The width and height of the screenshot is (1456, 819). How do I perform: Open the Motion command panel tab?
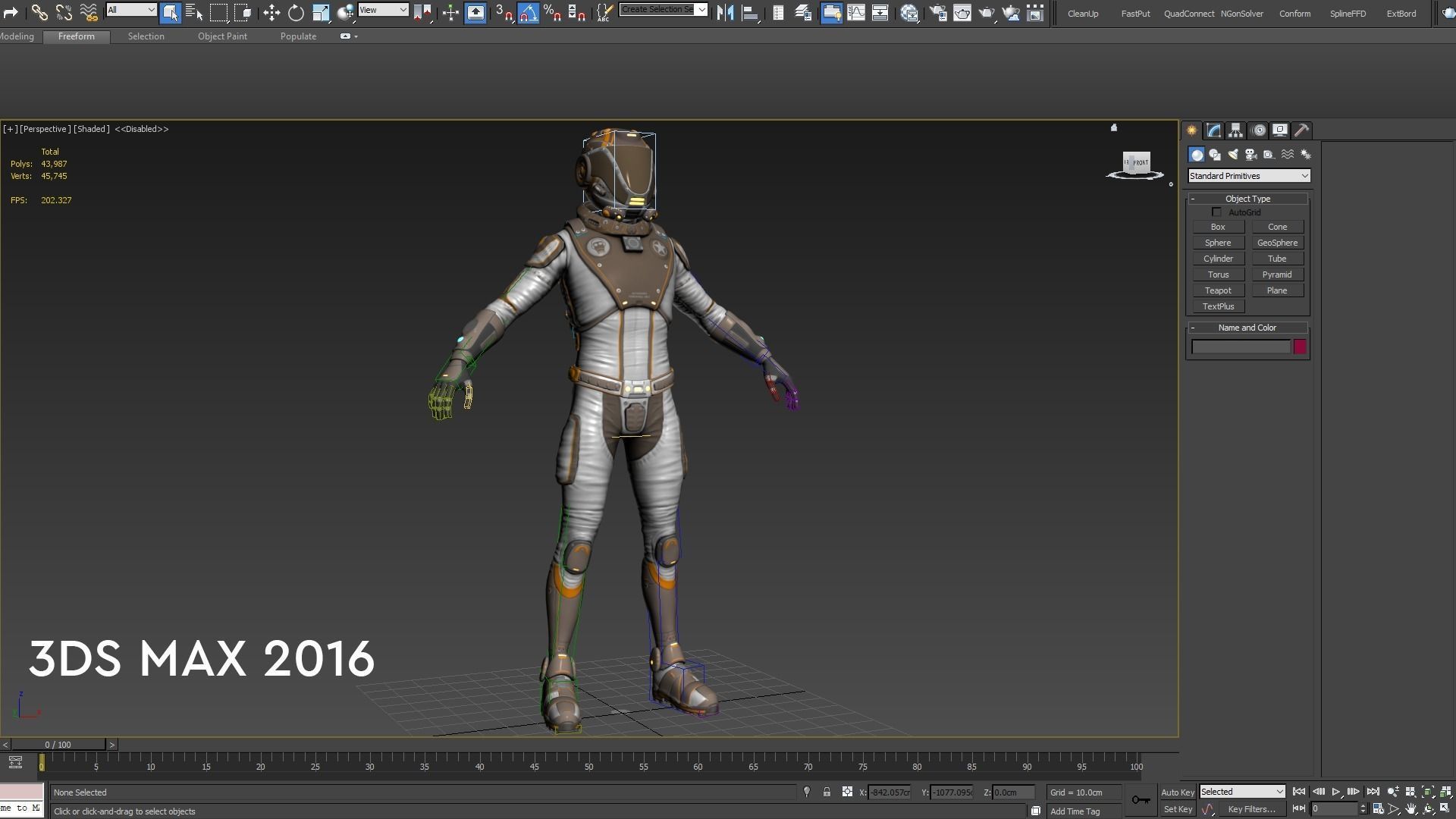[1258, 130]
